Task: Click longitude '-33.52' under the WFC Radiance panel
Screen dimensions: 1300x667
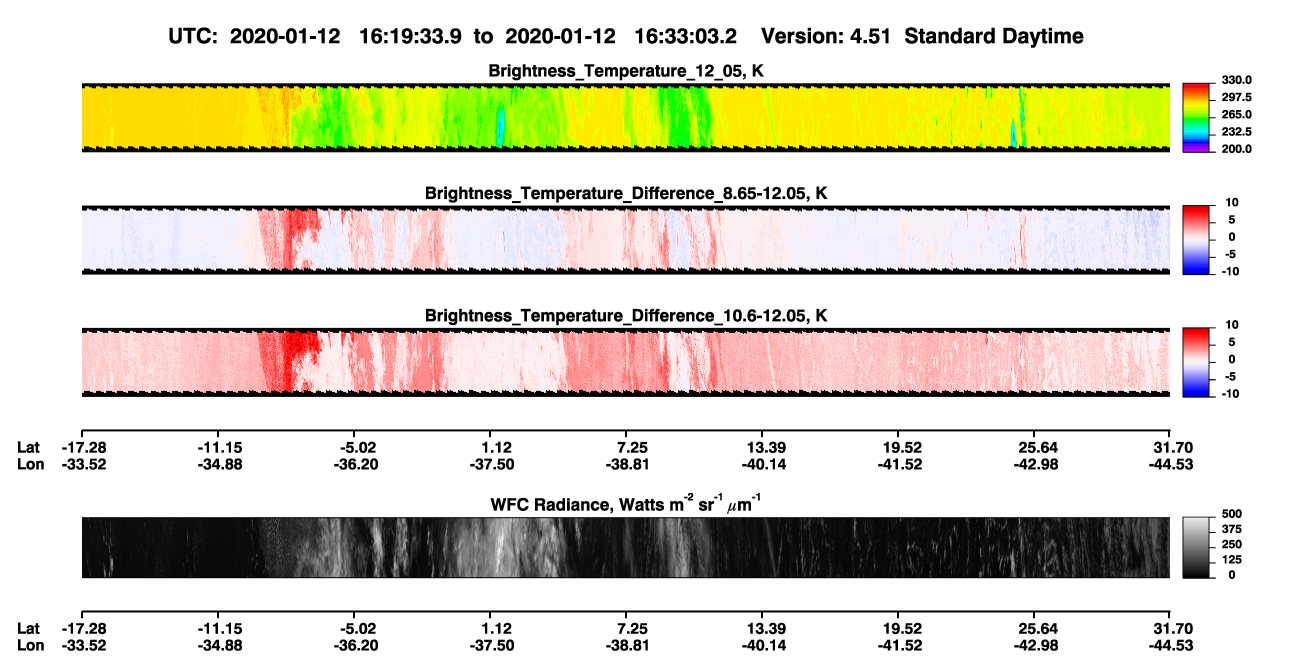Action: [x=85, y=646]
